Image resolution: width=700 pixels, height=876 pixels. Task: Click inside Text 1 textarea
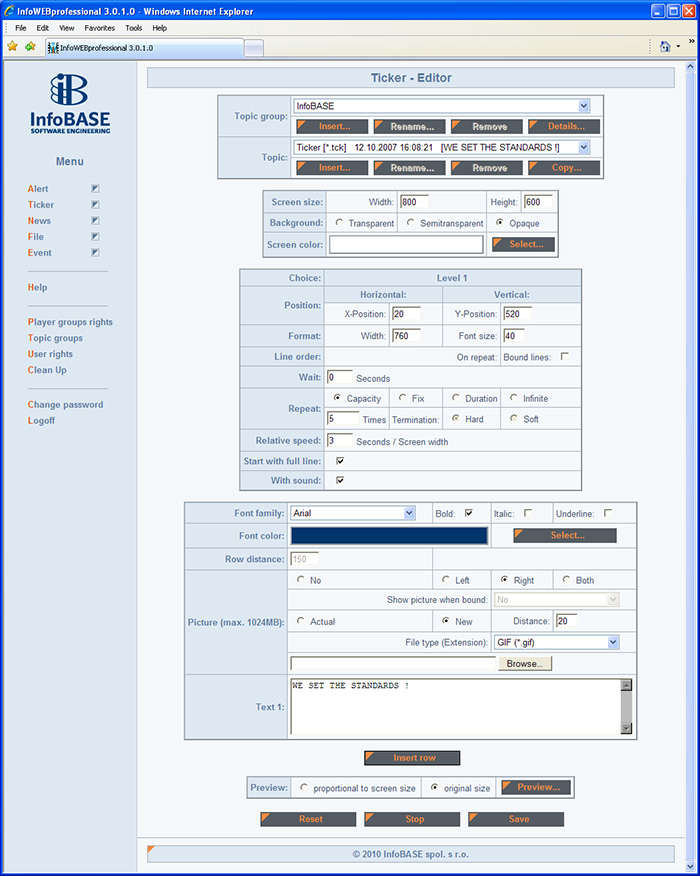point(456,707)
